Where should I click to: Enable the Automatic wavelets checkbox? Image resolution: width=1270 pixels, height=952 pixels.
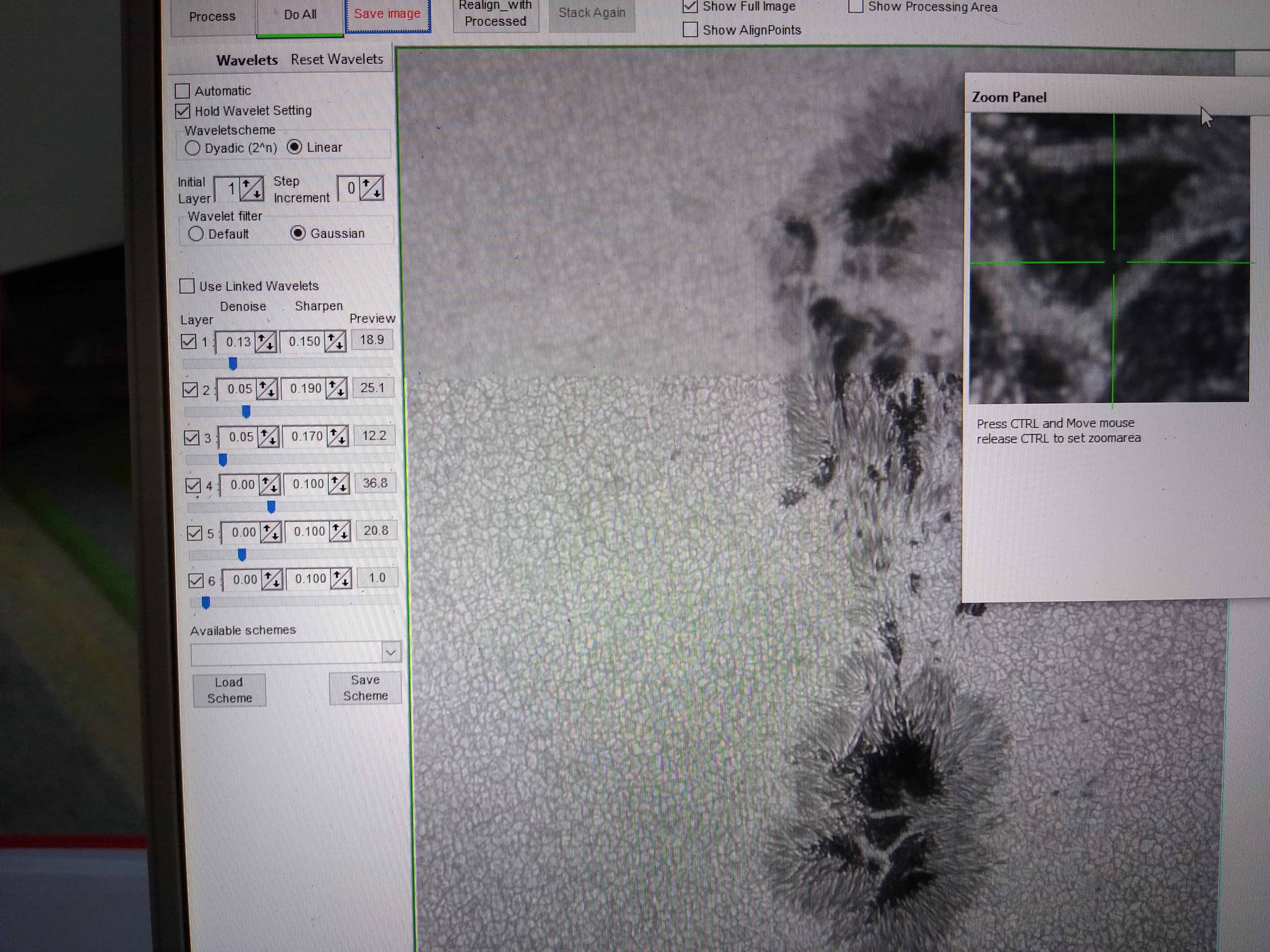point(183,91)
